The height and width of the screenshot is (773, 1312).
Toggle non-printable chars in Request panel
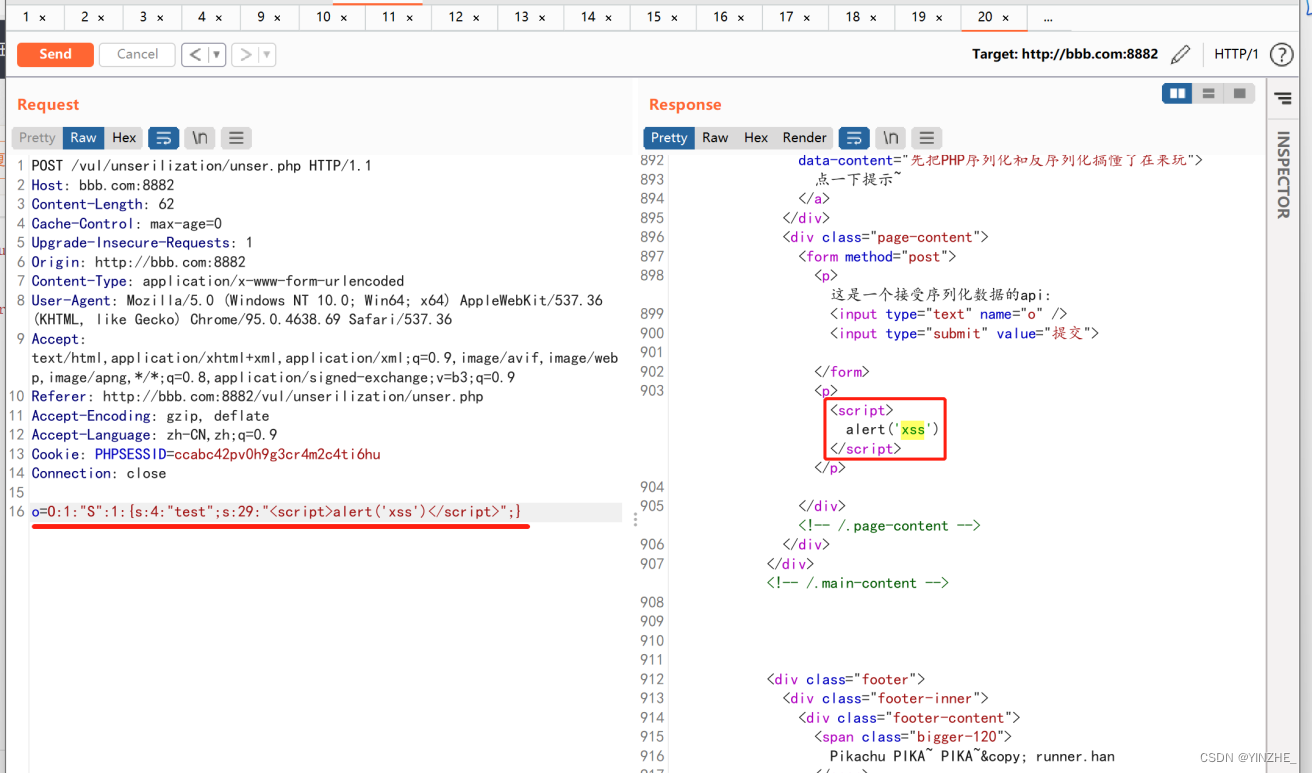pyautogui.click(x=200, y=138)
